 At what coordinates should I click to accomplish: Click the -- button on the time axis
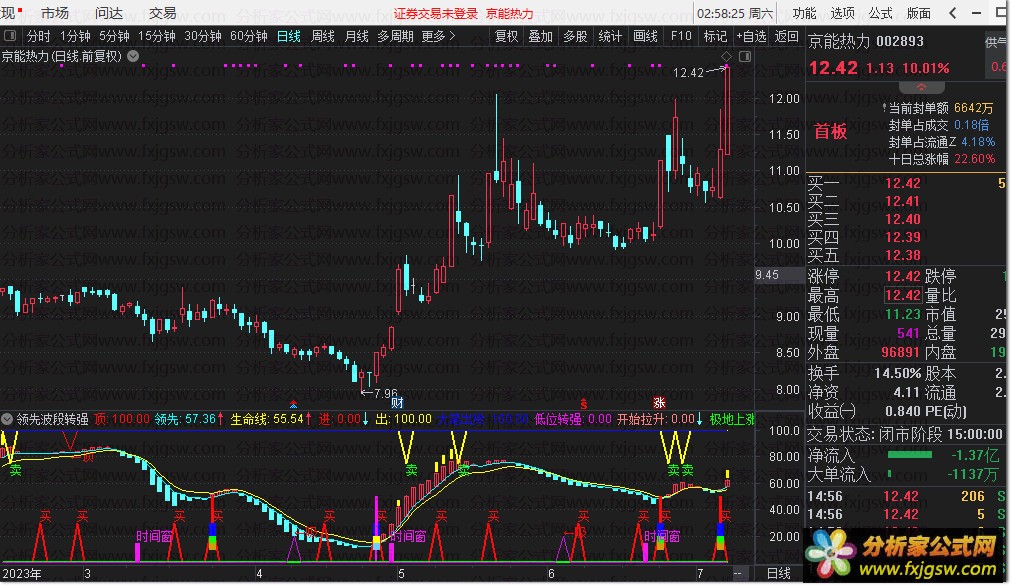click(738, 573)
